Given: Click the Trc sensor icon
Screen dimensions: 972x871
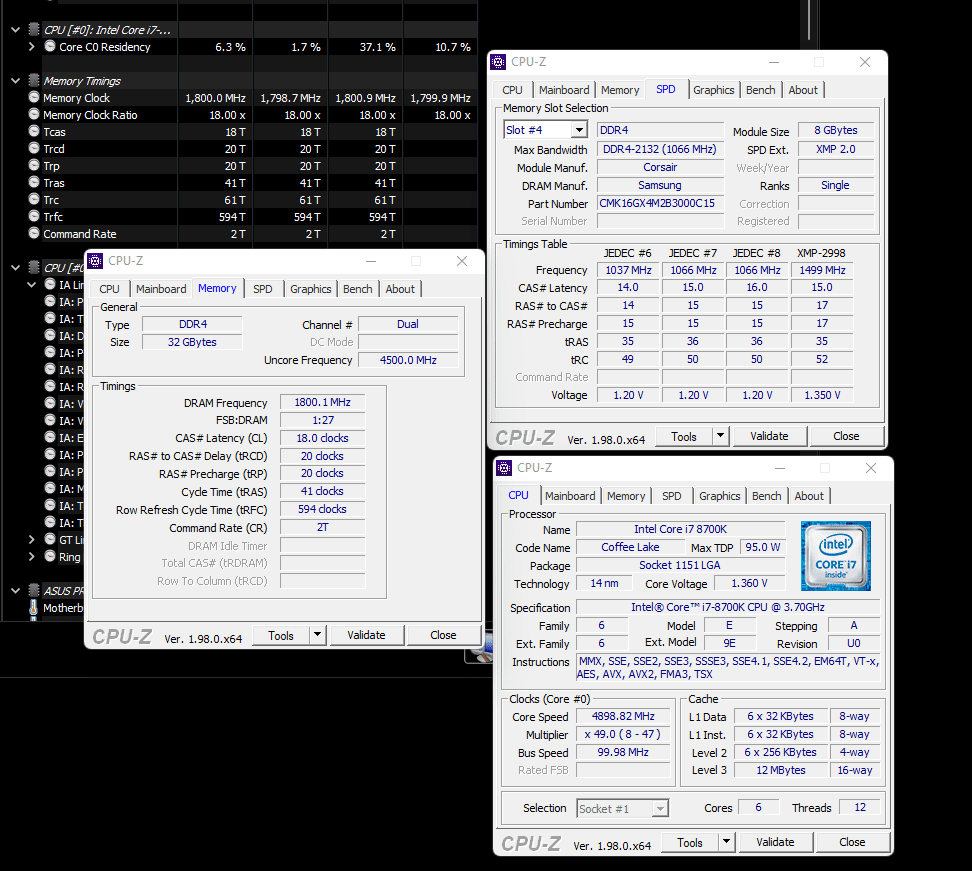Looking at the screenshot, I should point(34,200).
